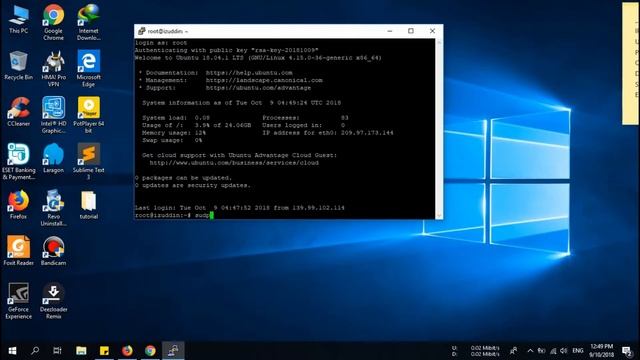Open taskbar search

point(35,351)
